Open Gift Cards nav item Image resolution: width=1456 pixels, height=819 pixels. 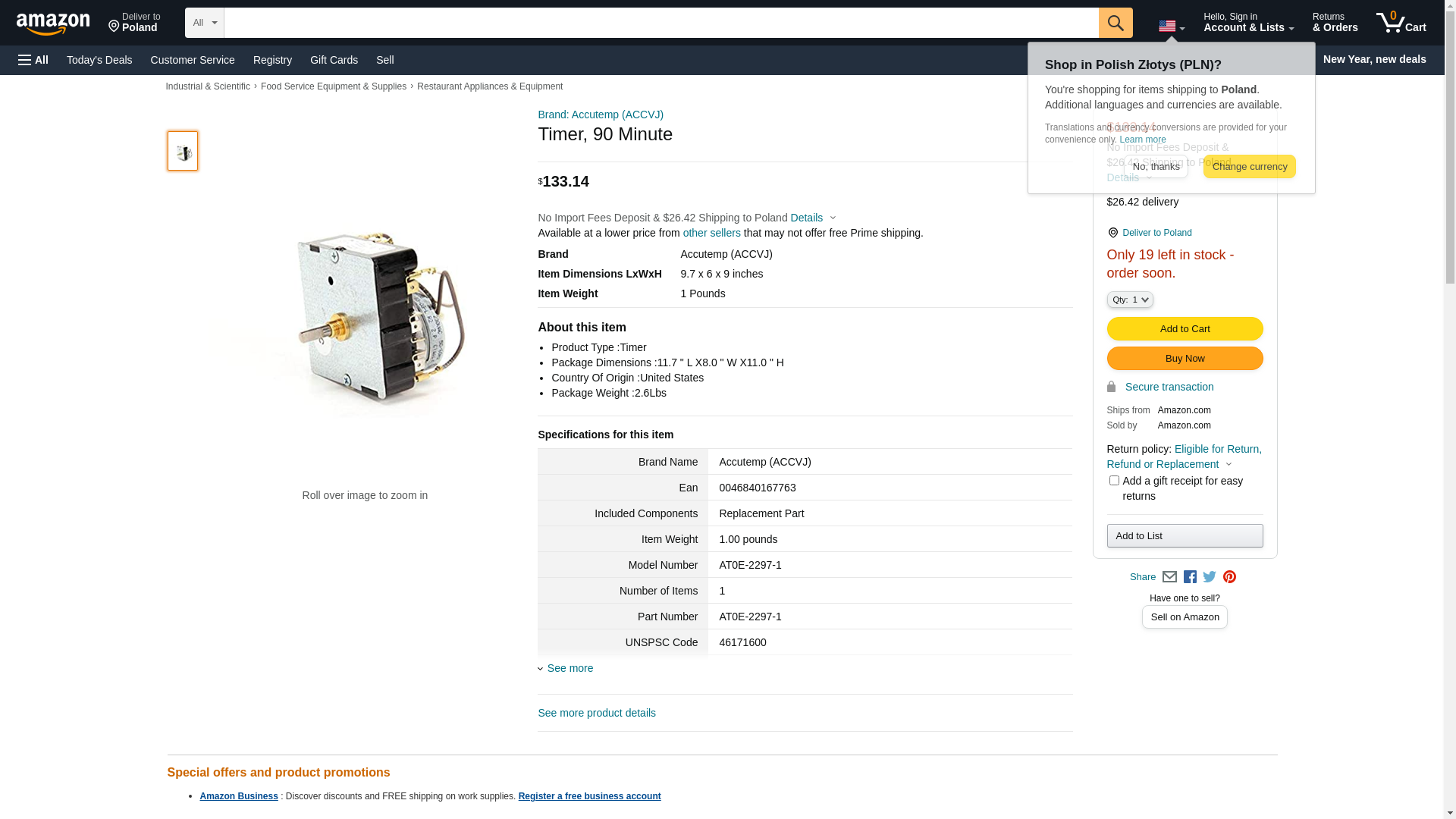coord(334,60)
